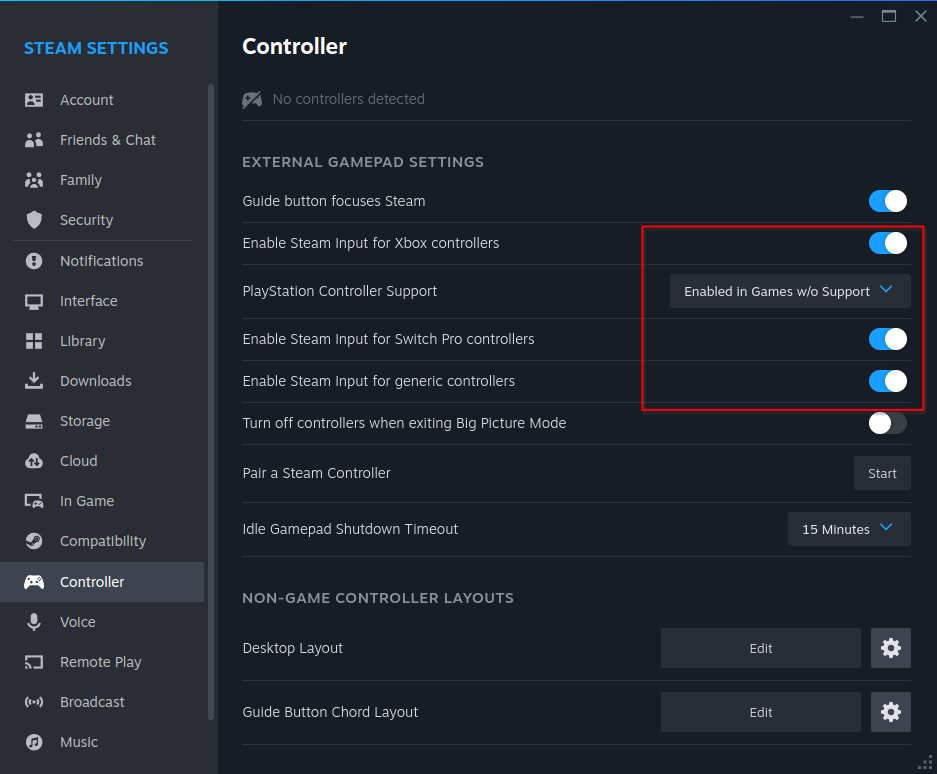
Task: Click the Voice microphone icon
Action: pos(34,622)
